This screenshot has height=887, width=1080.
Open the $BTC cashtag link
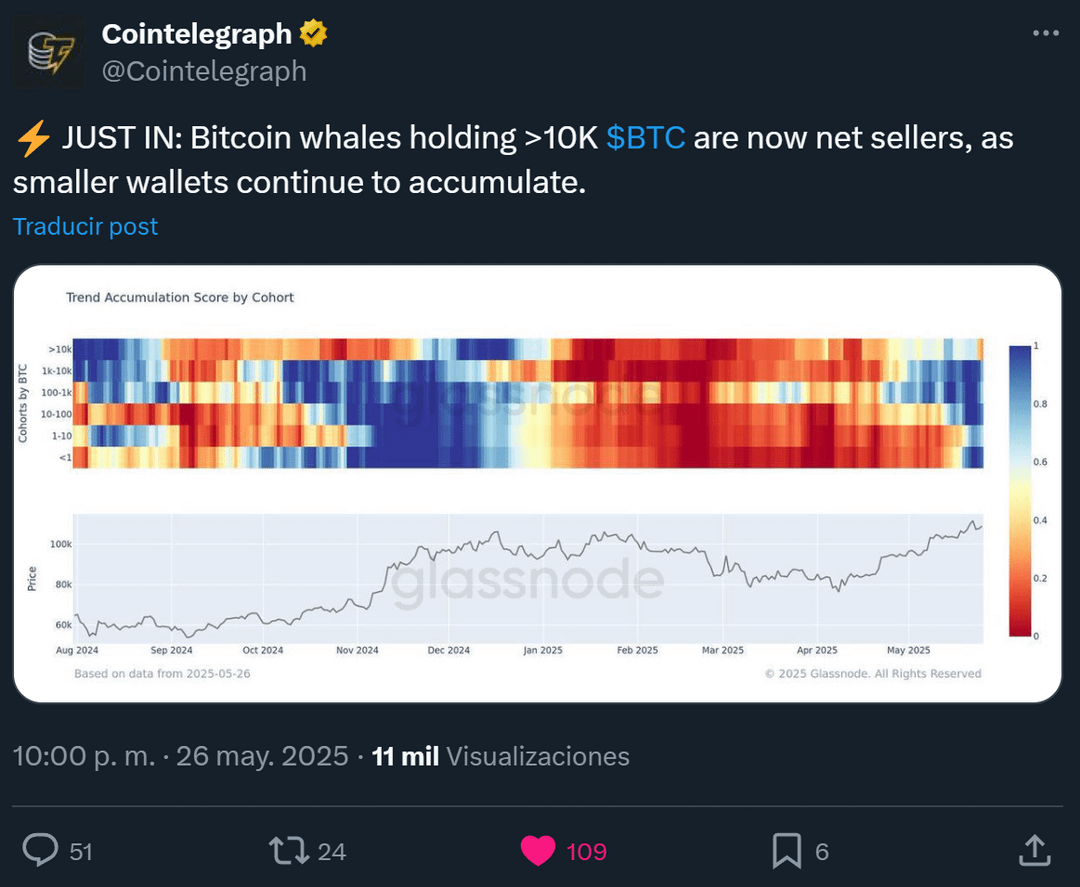pos(645,138)
